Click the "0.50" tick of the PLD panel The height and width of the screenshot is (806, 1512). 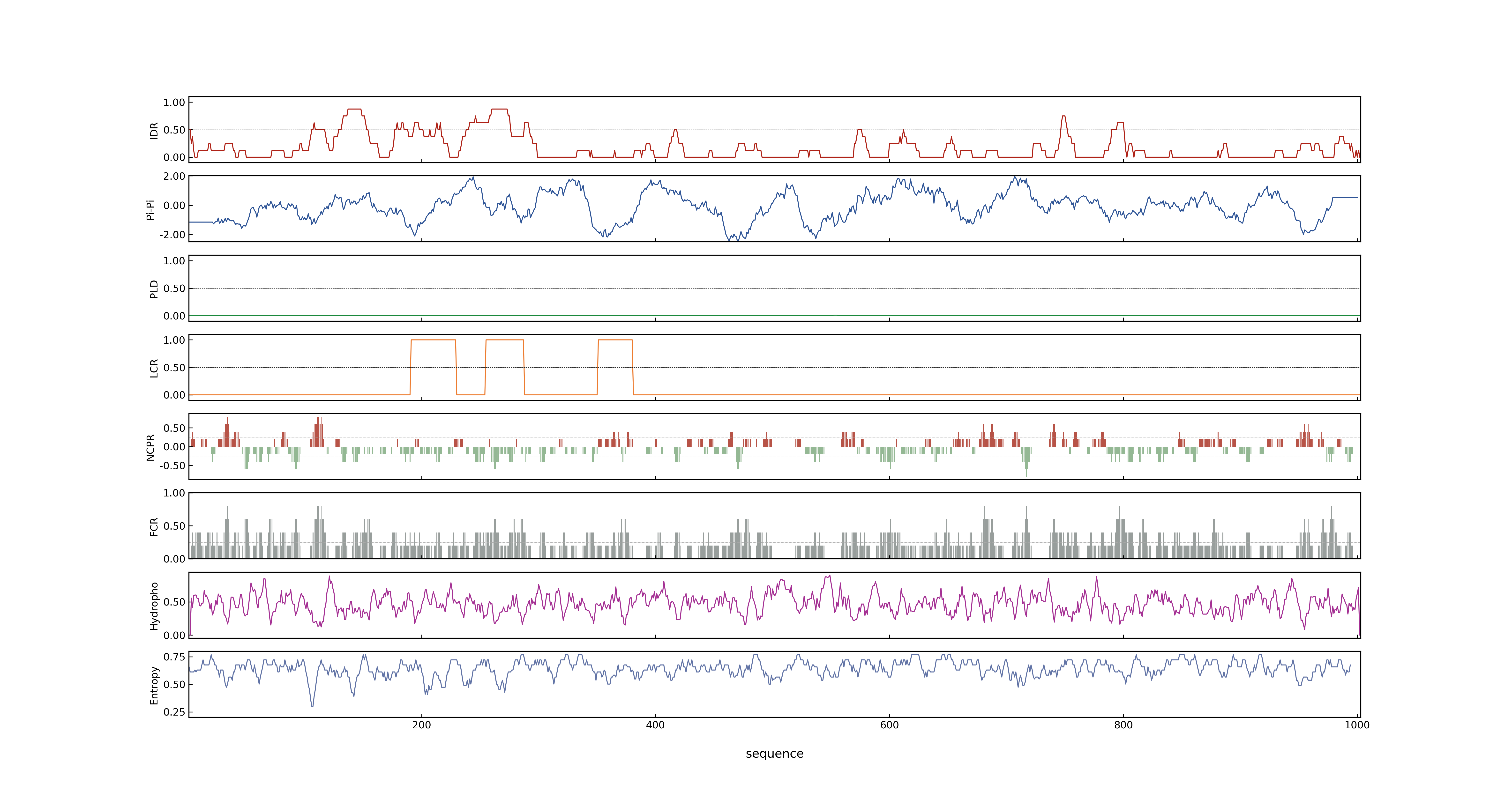pyautogui.click(x=174, y=288)
